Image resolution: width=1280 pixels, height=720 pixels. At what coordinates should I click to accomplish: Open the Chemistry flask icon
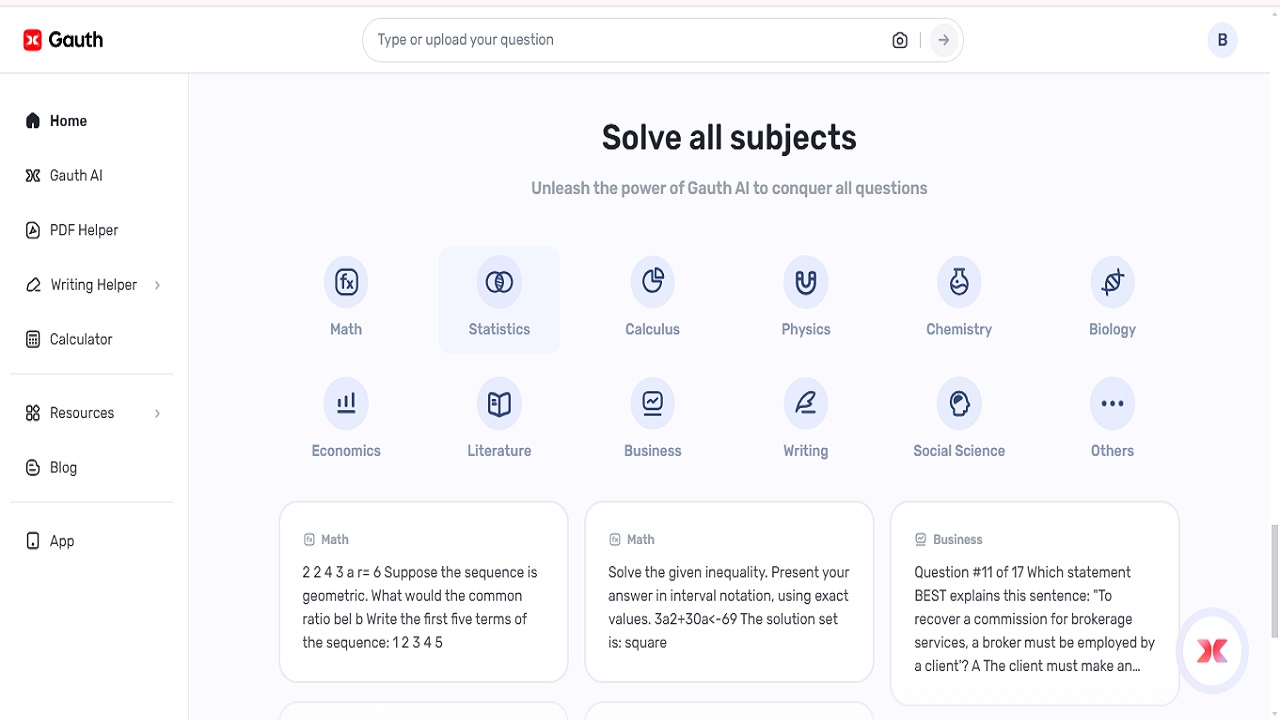tap(959, 283)
